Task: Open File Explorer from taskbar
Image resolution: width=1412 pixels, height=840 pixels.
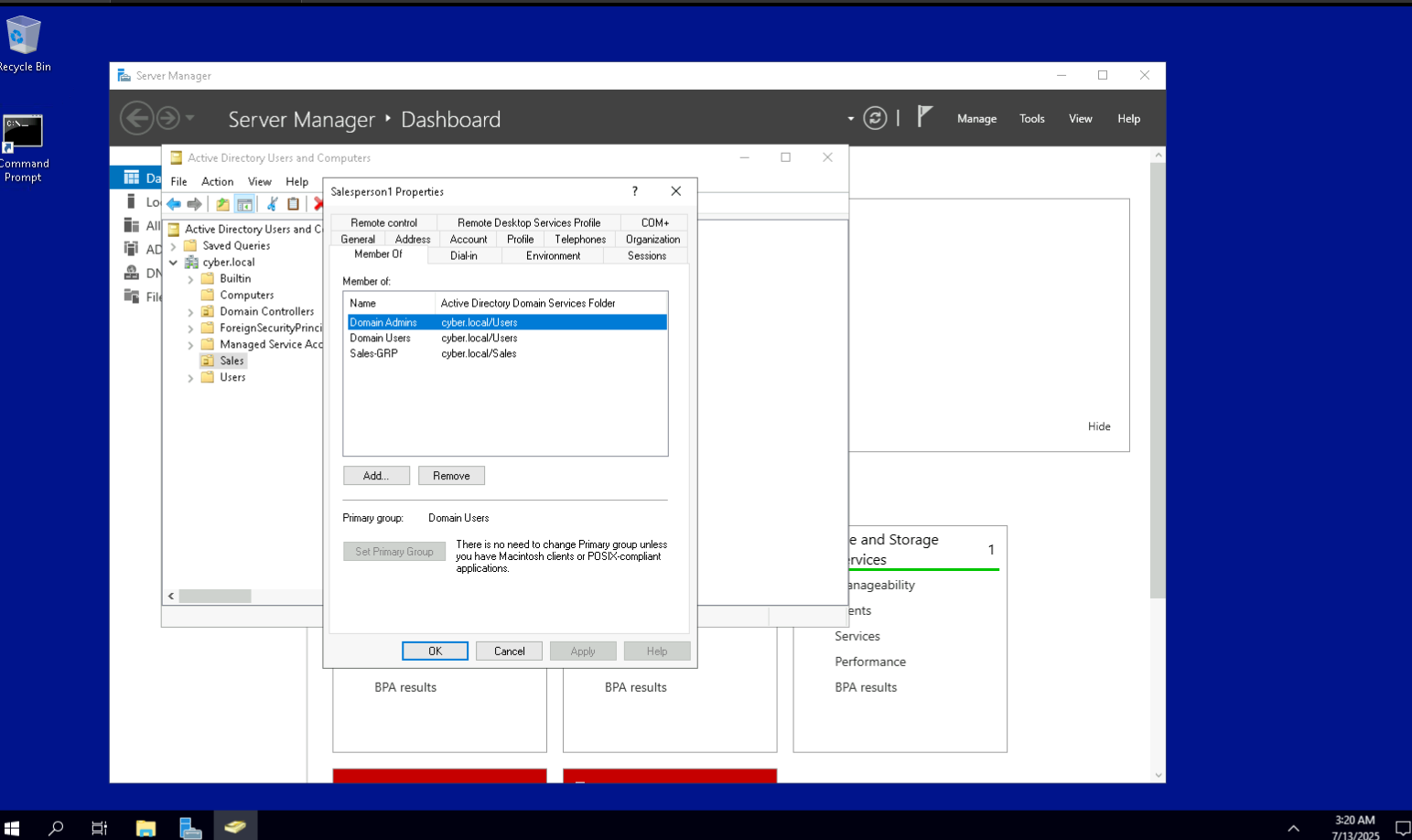Action: pyautogui.click(x=146, y=828)
